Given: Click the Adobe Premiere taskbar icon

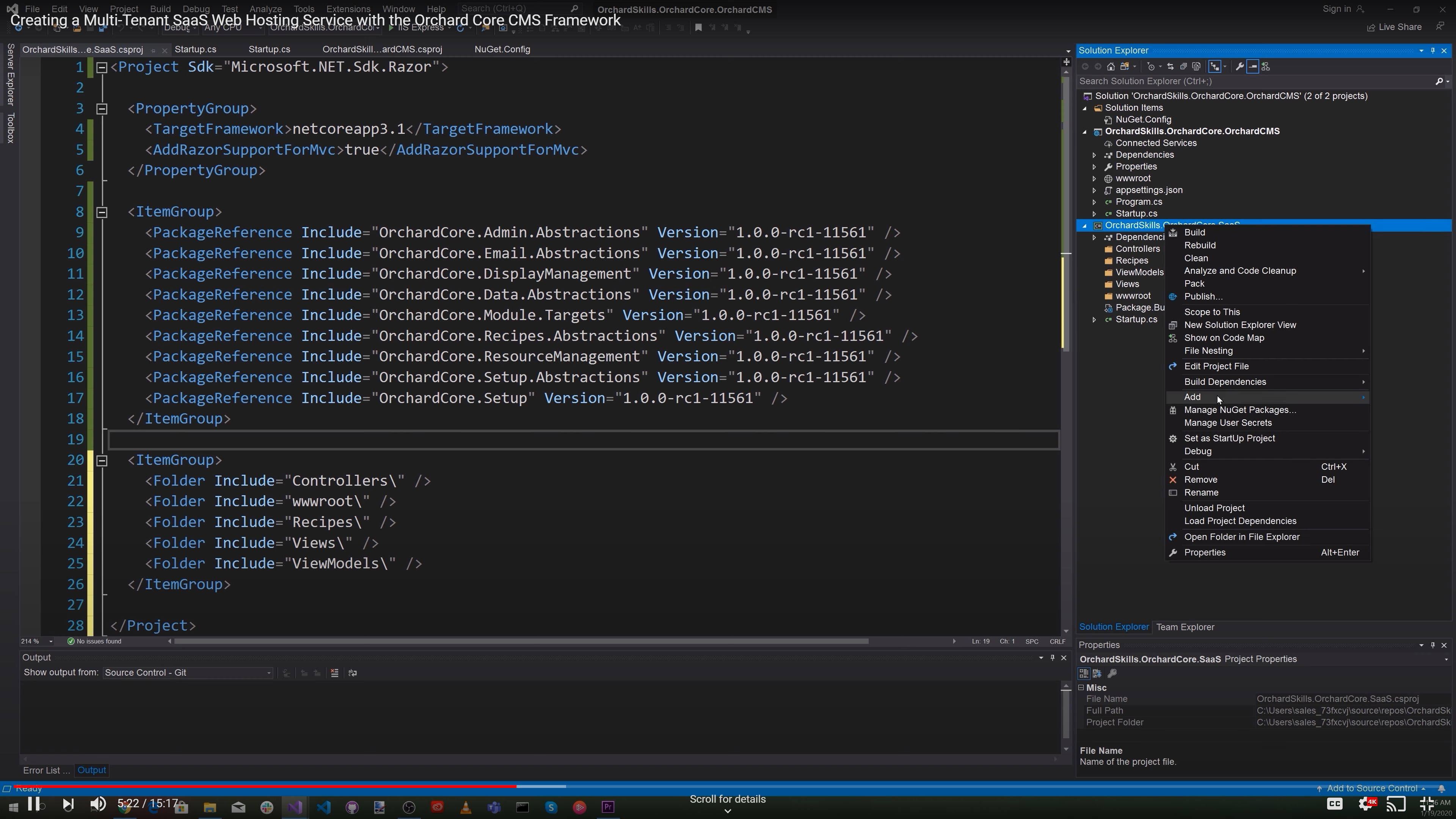Looking at the screenshot, I should (608, 807).
